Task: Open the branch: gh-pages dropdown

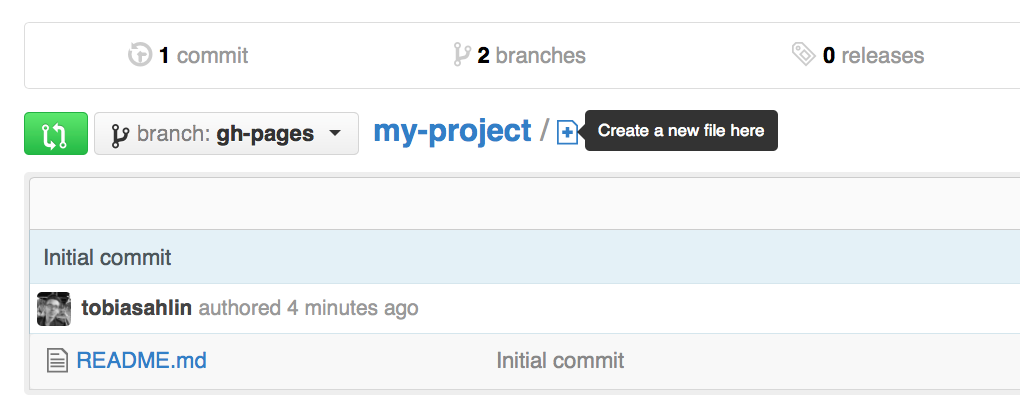Action: (226, 133)
